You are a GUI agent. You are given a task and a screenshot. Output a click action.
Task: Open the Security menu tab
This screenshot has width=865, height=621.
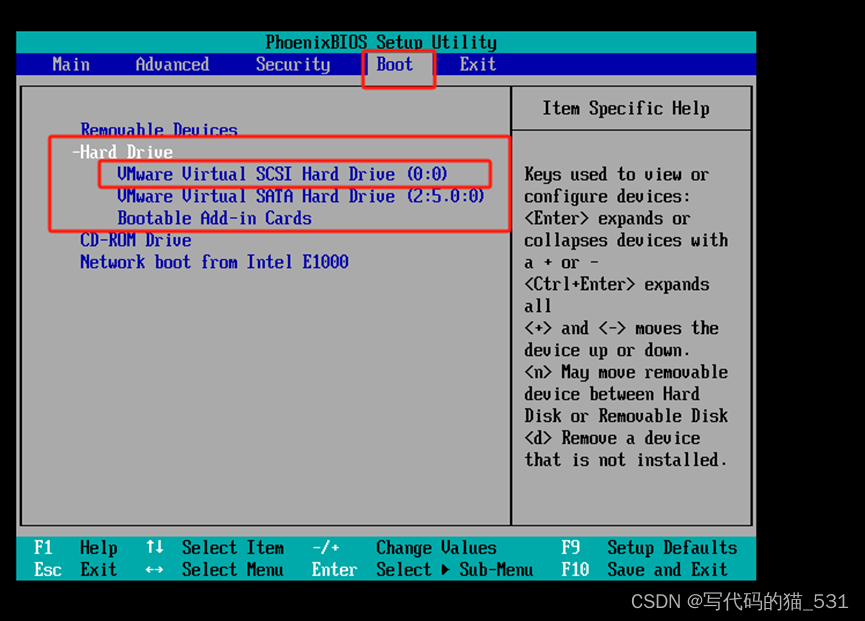click(x=293, y=65)
